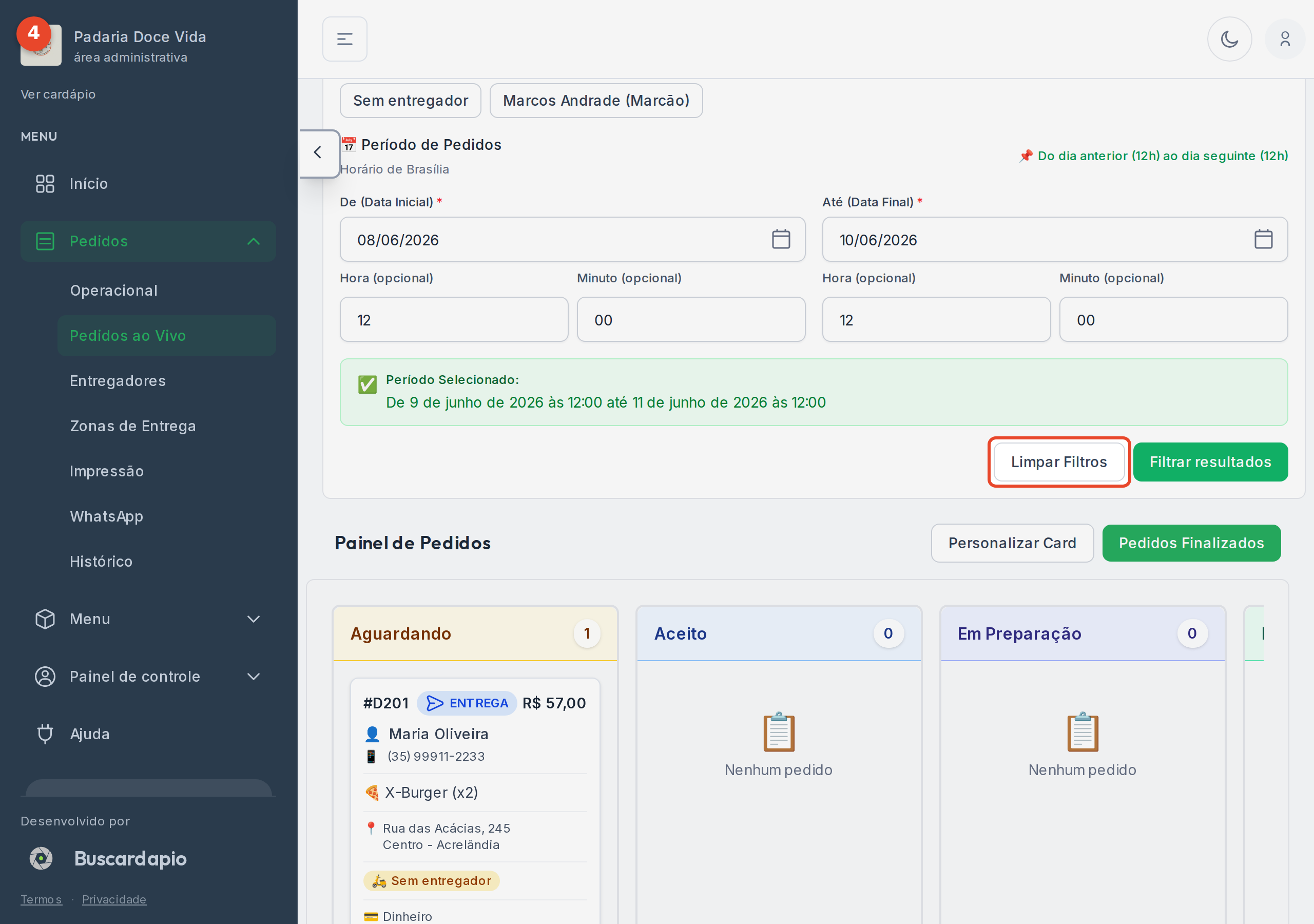Screen dimensions: 1314x924
Task: Open Zonas de Entrega item
Action: click(x=166, y=426)
